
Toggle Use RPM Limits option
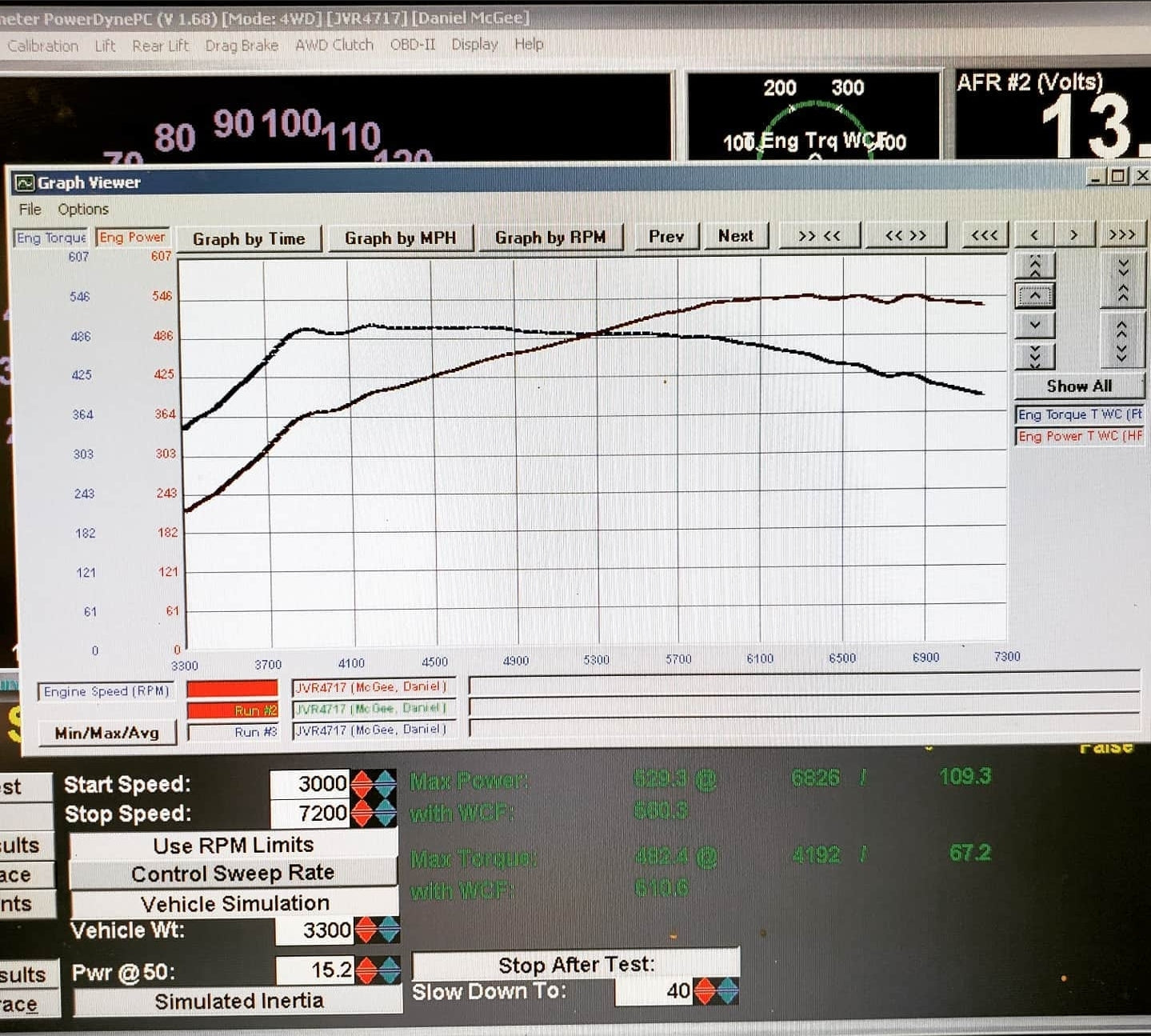tap(232, 845)
